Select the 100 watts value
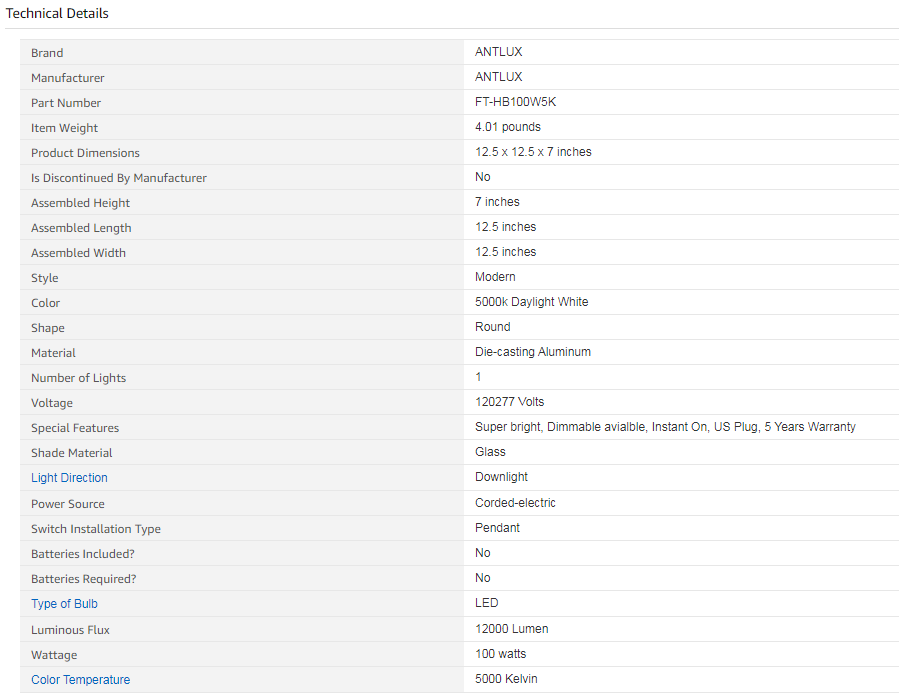899x694 pixels. coord(501,654)
